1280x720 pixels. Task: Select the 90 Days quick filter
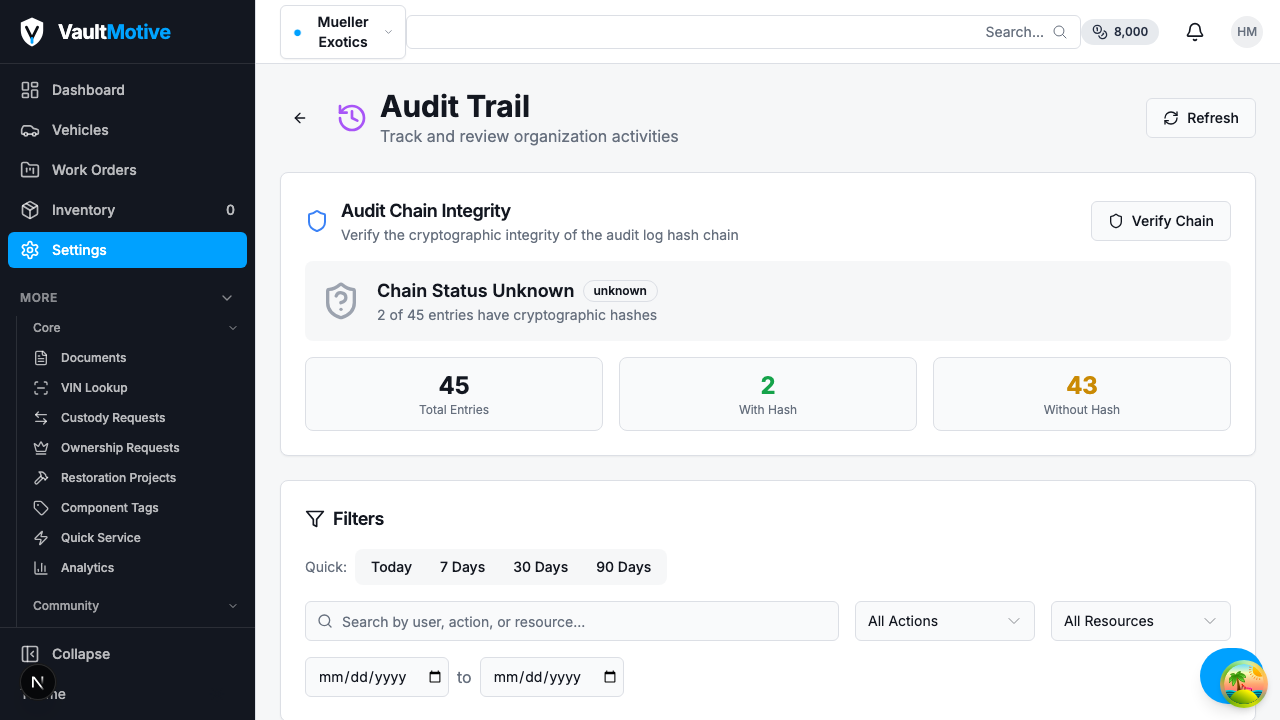[624, 567]
